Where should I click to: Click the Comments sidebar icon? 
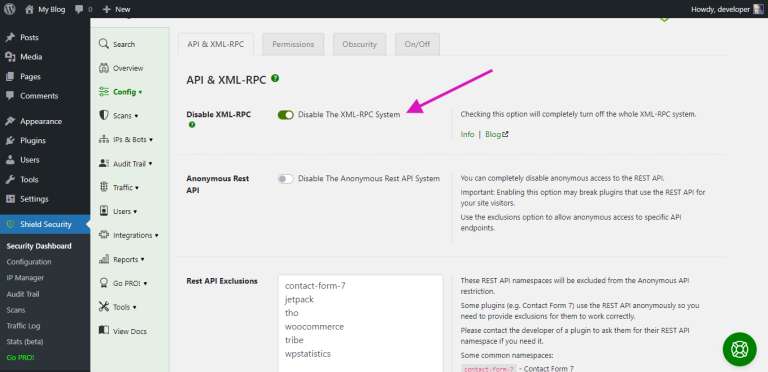(x=10, y=96)
